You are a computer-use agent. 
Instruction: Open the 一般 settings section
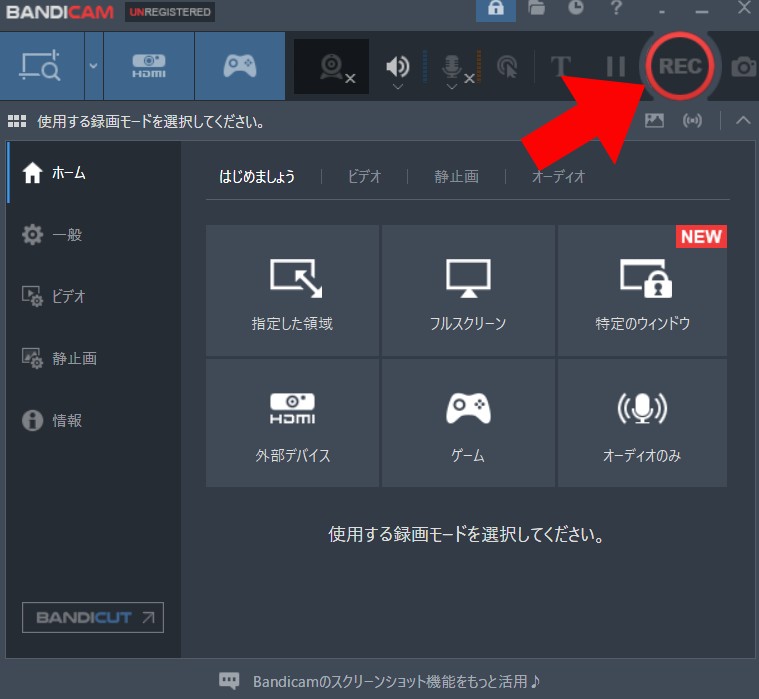tap(94, 235)
